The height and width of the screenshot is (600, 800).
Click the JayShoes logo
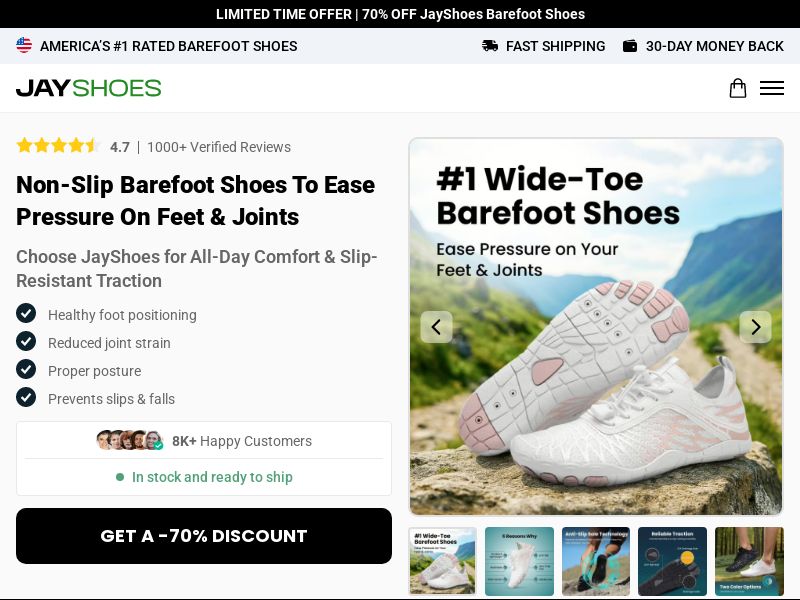88,88
